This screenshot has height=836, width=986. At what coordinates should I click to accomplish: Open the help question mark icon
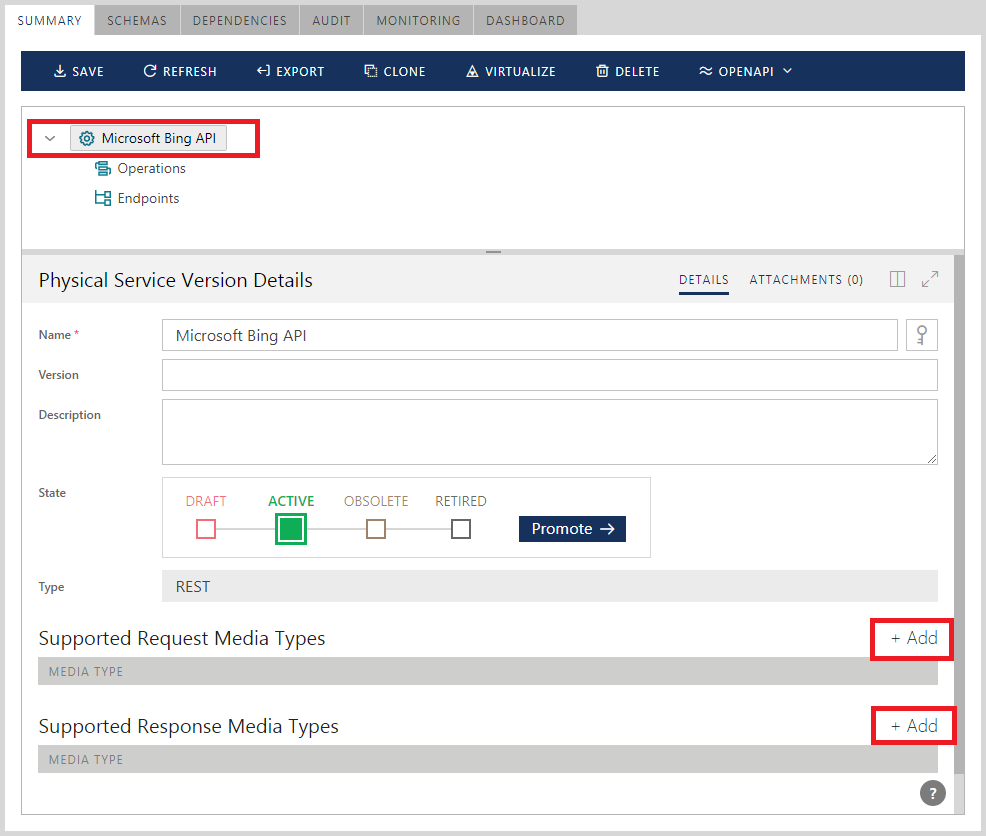(x=933, y=793)
